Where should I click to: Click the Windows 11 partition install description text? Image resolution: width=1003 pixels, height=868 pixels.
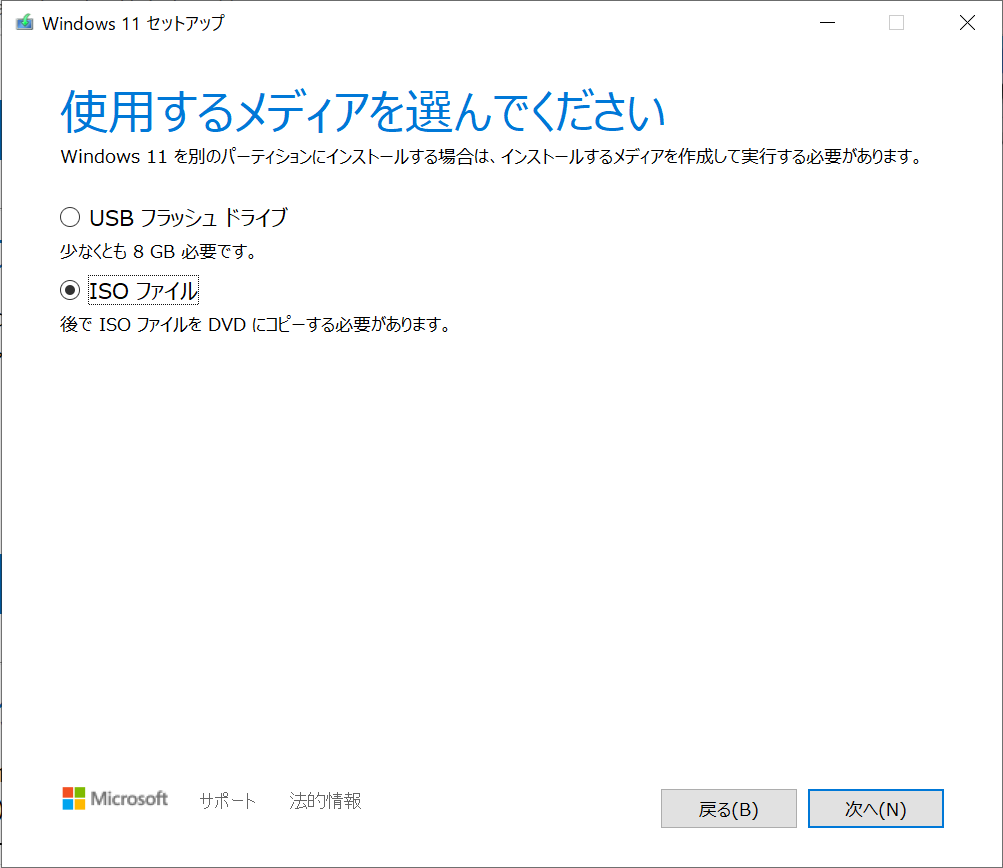(x=491, y=156)
